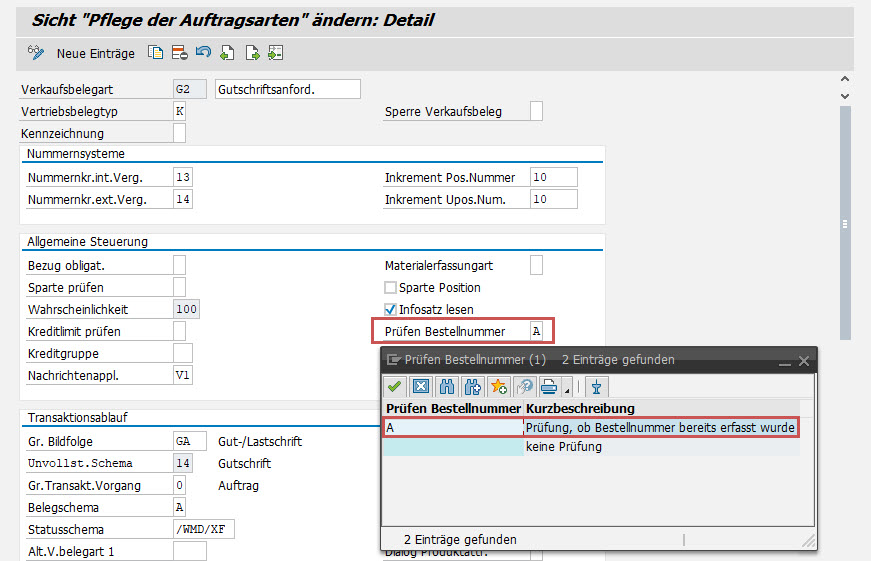Click the Statusschema field /WMD/XF
871x561 pixels.
coord(203,529)
